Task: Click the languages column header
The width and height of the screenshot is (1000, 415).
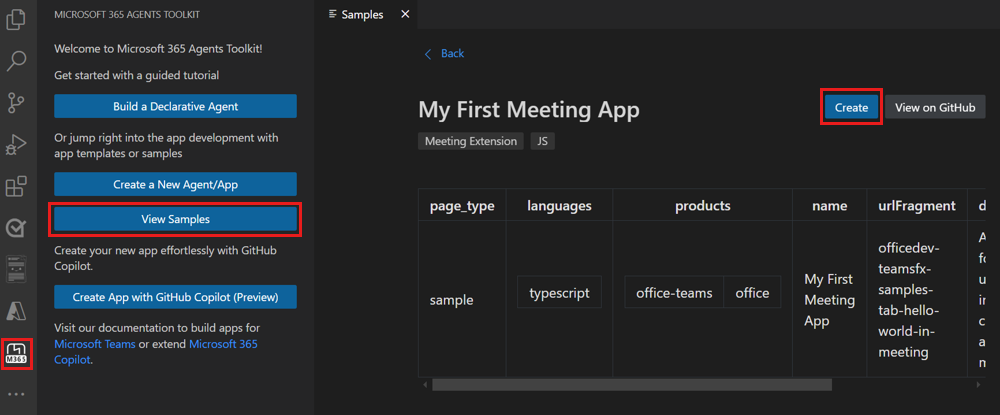Action: click(559, 205)
